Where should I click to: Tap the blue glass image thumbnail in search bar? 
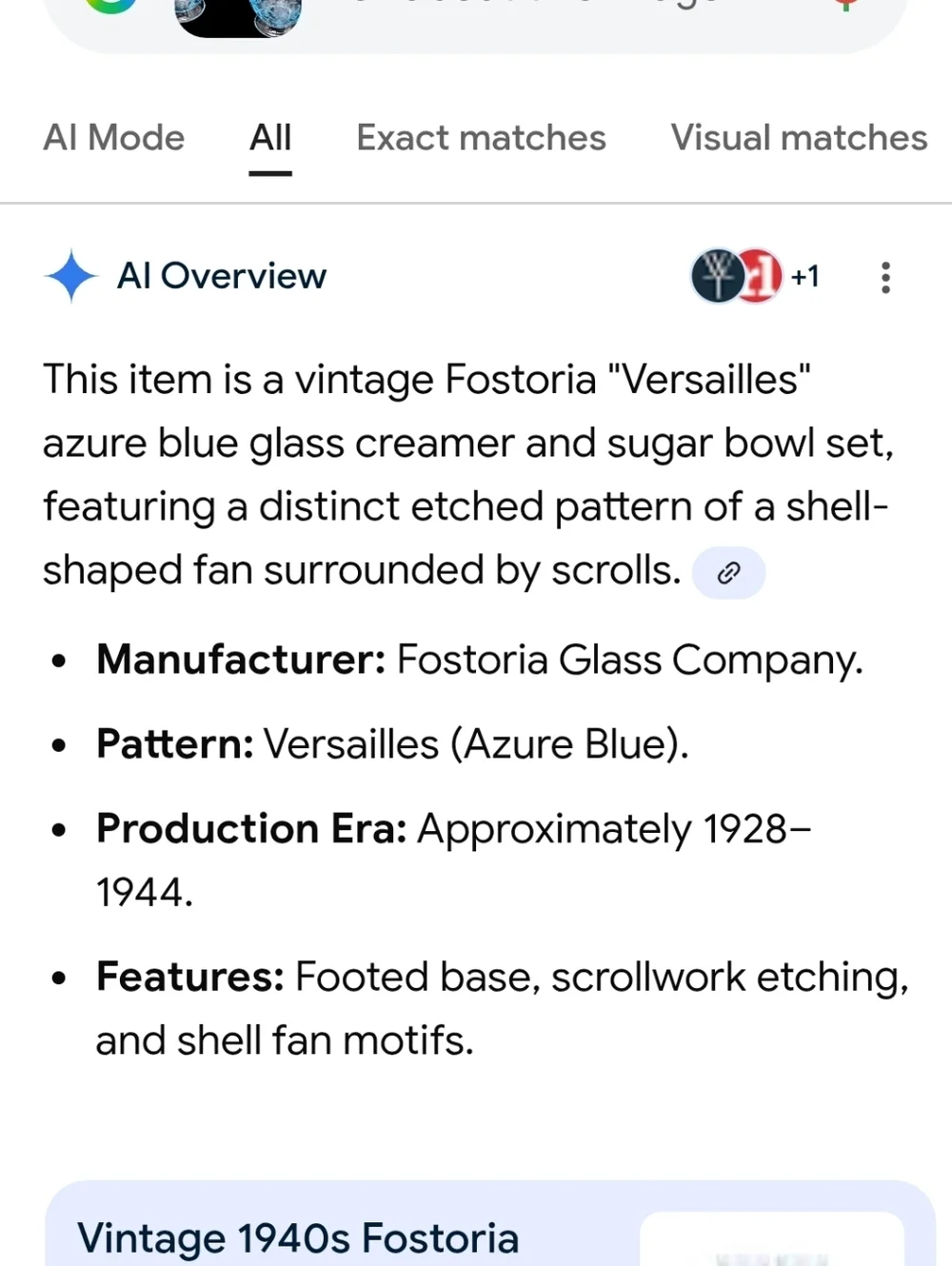(238, 17)
